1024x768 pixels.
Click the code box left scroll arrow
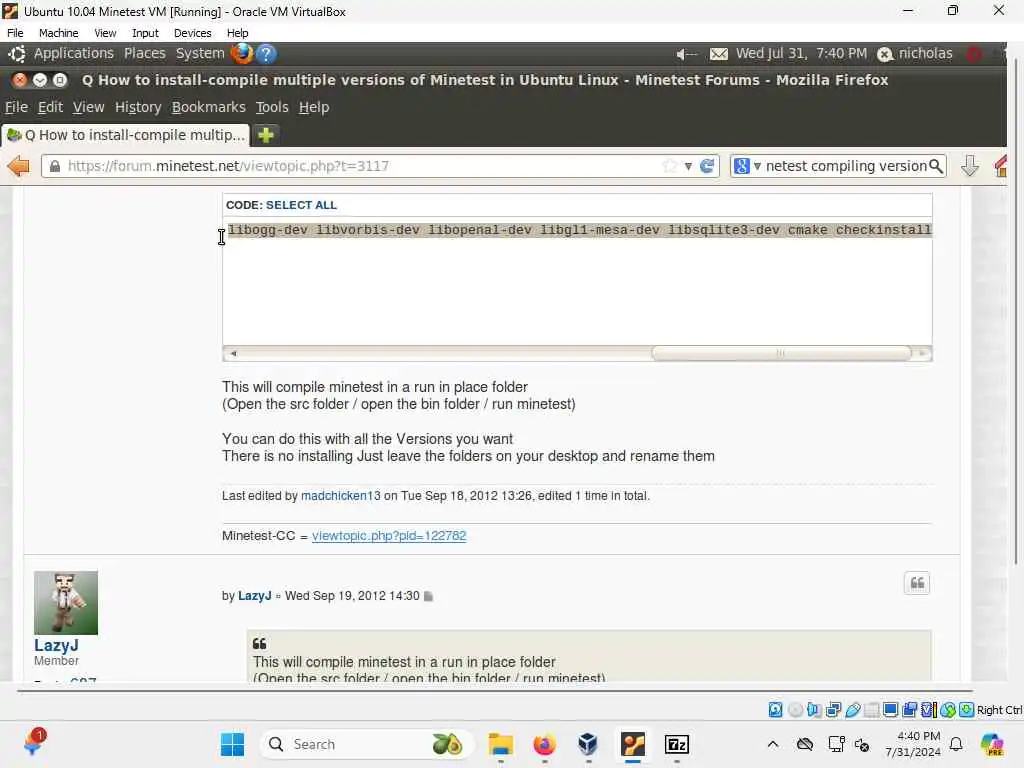(233, 353)
